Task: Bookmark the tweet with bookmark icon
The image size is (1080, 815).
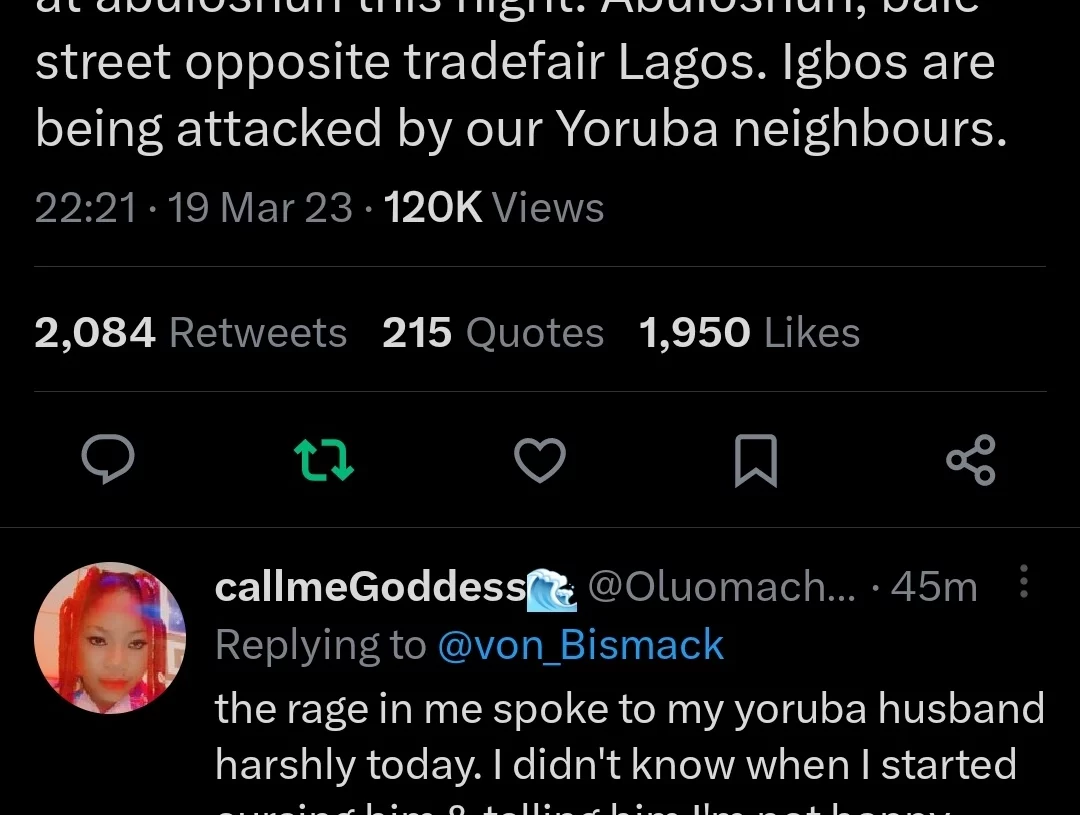Action: pyautogui.click(x=756, y=460)
